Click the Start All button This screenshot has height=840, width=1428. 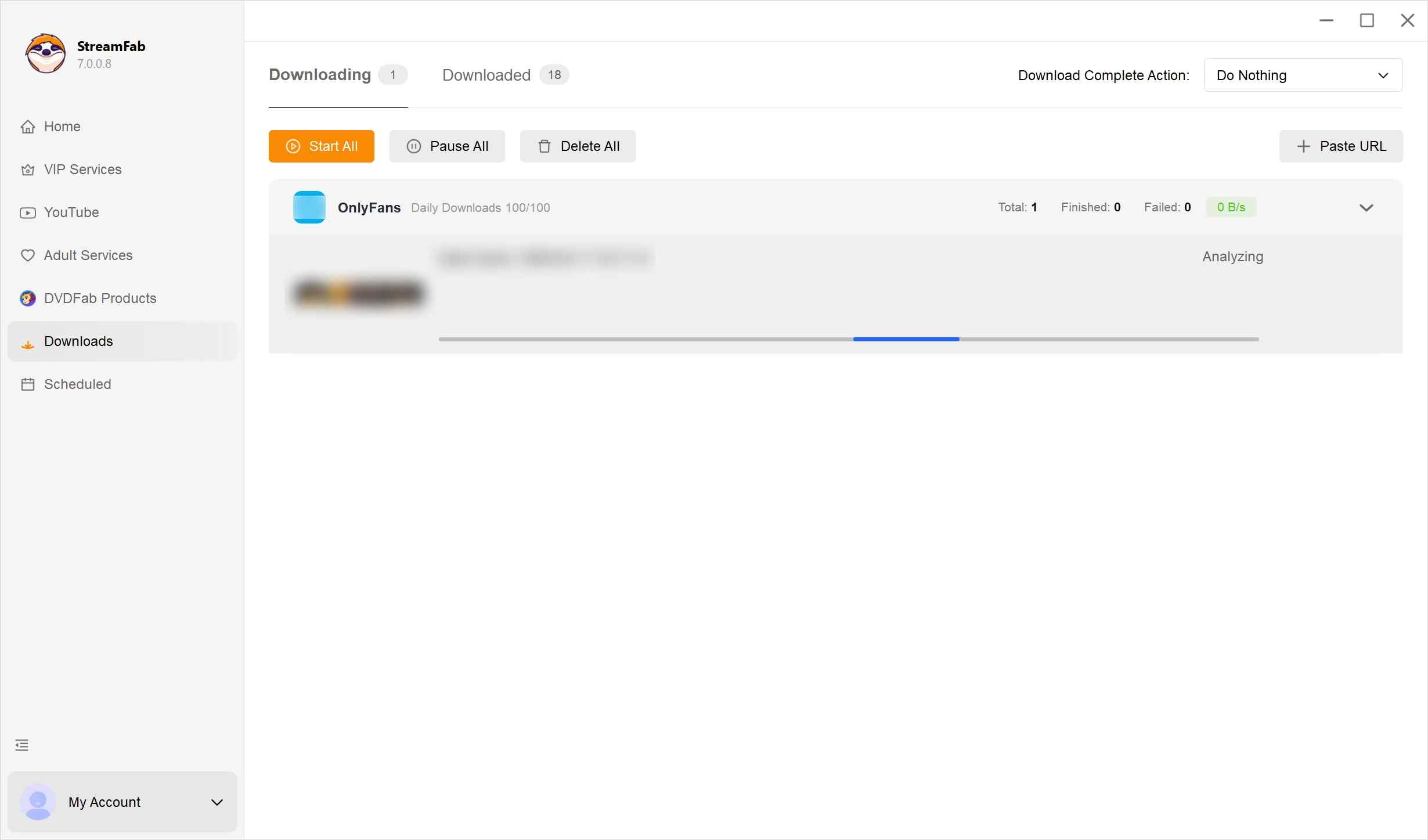coord(322,146)
